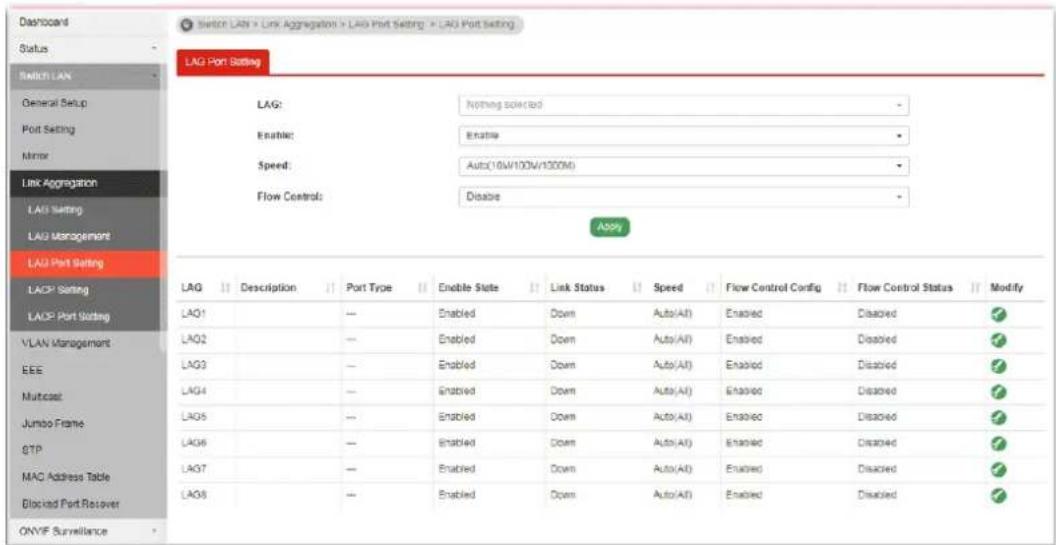The width and height of the screenshot is (1056, 545).
Task: Click the LAG5 row label
Action: [x=192, y=418]
